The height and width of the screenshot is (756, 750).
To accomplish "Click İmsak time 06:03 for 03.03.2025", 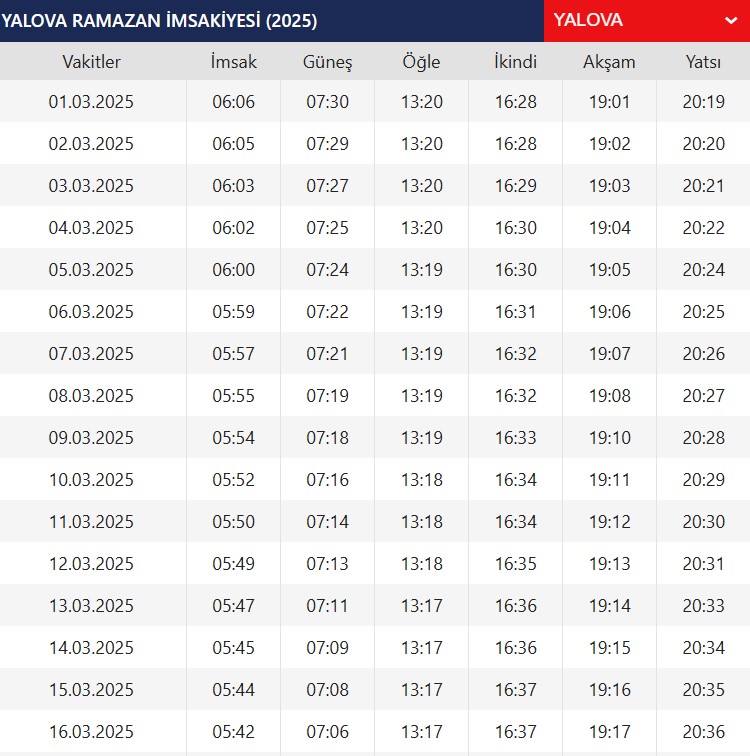I will (x=233, y=186).
